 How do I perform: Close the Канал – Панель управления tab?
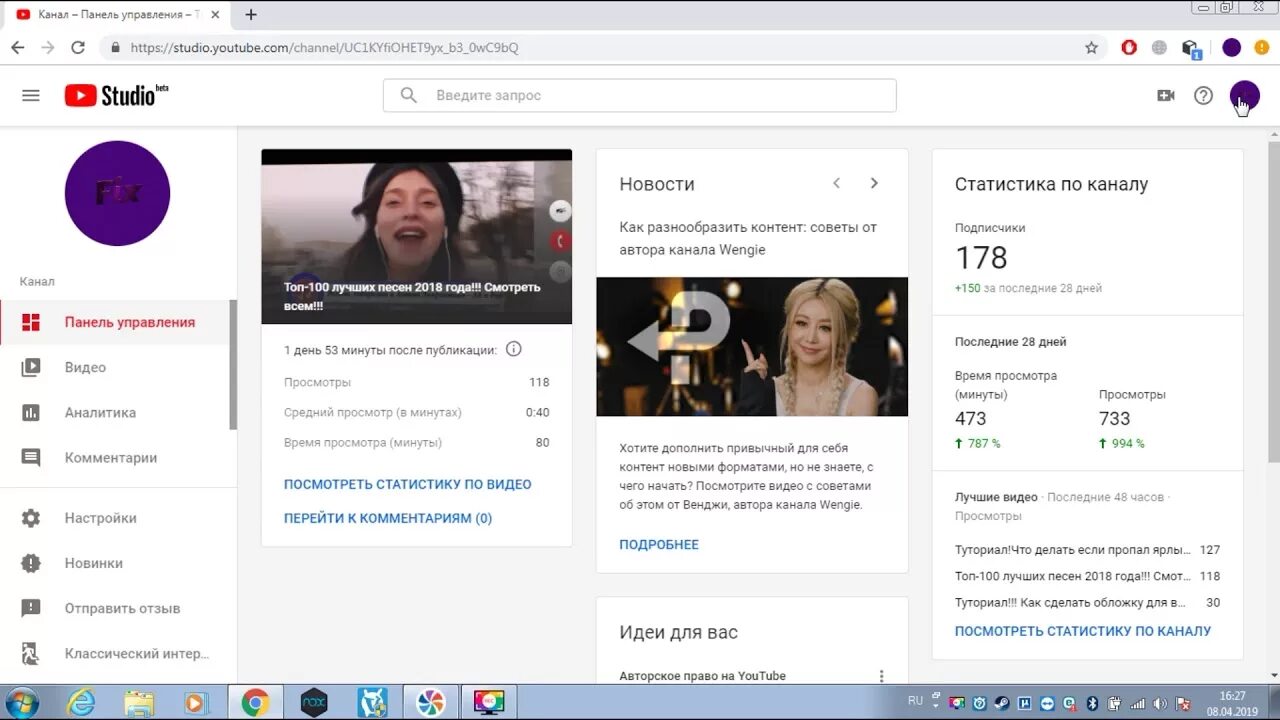pyautogui.click(x=216, y=15)
